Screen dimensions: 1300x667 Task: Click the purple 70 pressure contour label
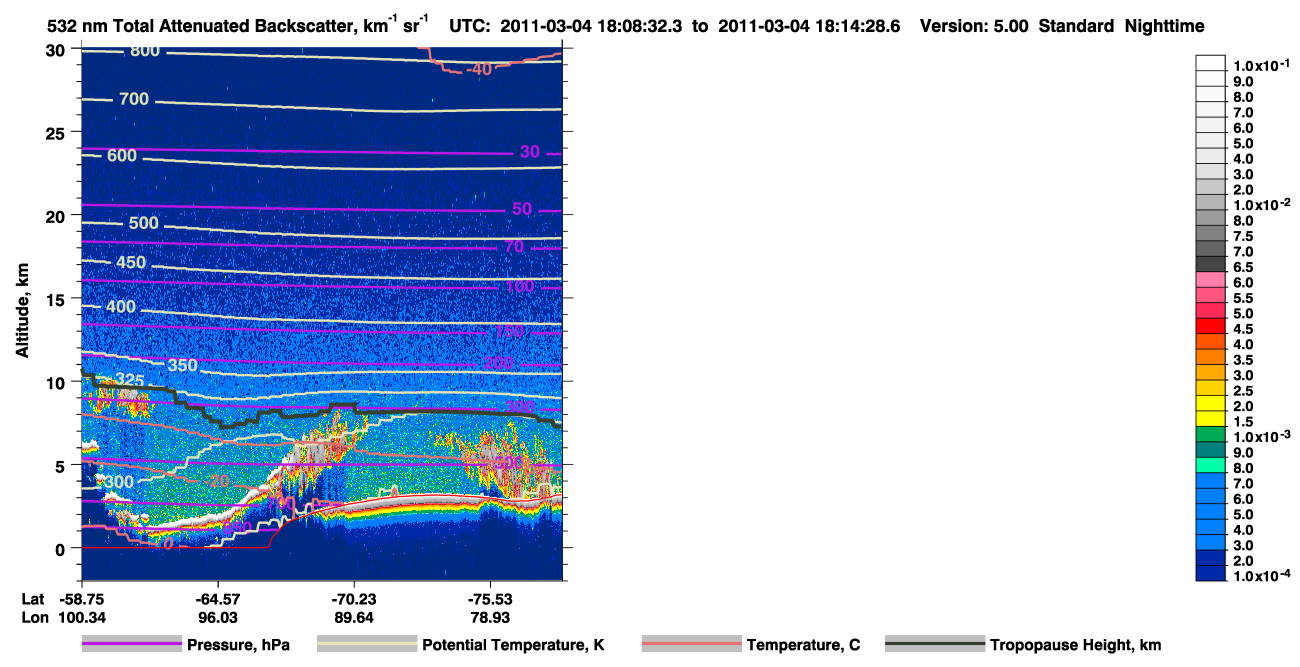pyautogui.click(x=514, y=246)
